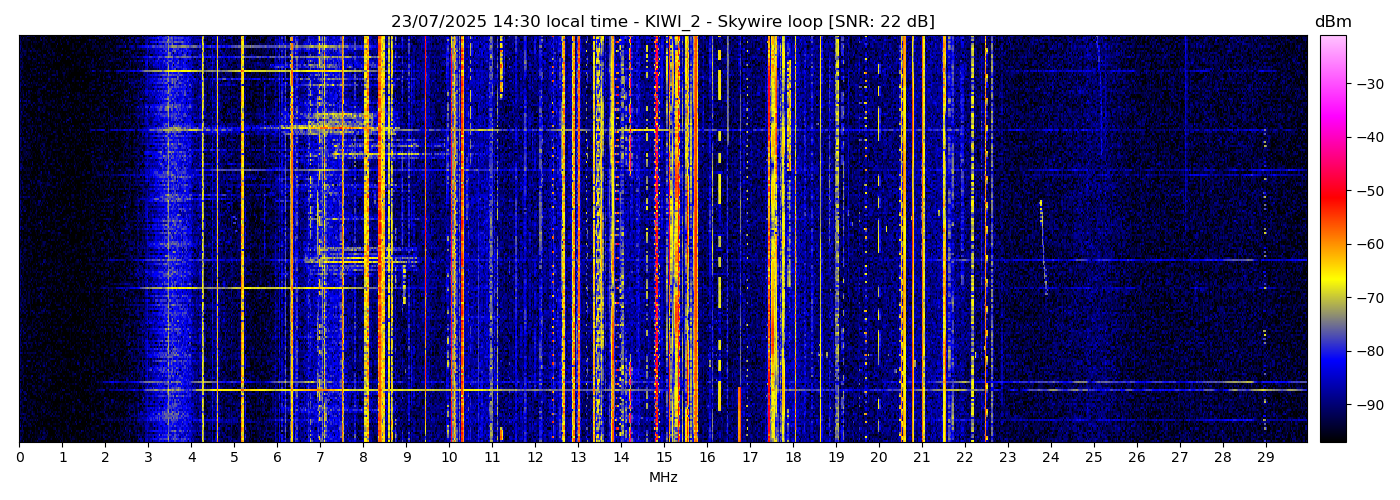
Task: Click the −90 tick label on colorbar
Action: coord(1369,405)
